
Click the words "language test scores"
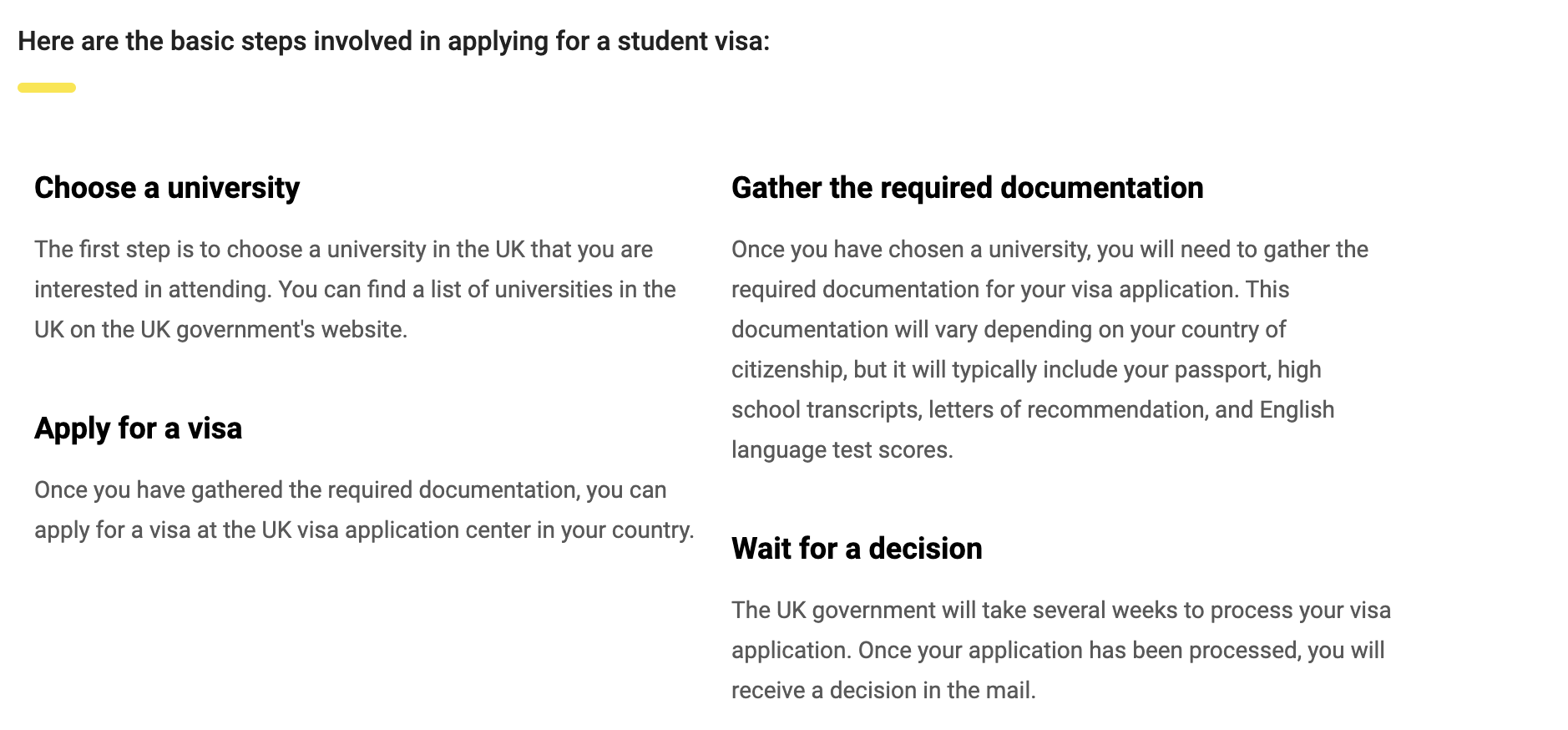pos(841,450)
